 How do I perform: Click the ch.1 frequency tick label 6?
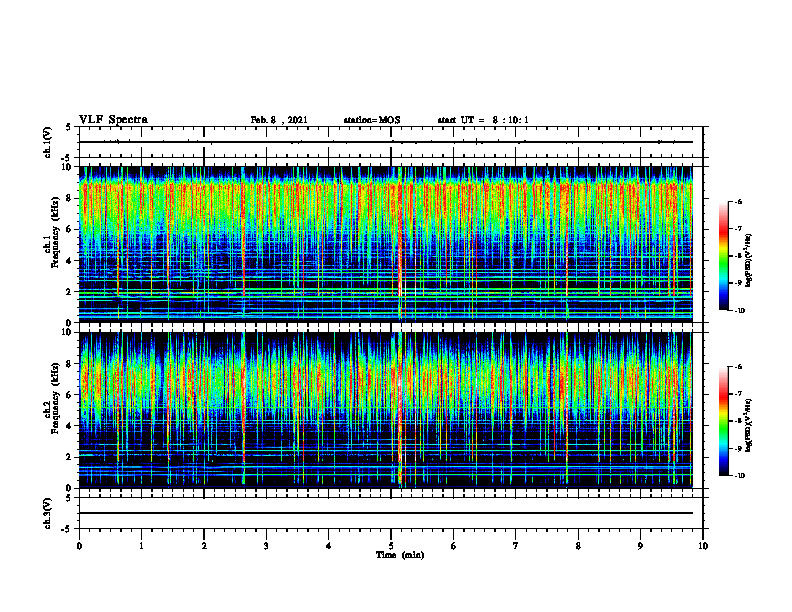pos(69,229)
